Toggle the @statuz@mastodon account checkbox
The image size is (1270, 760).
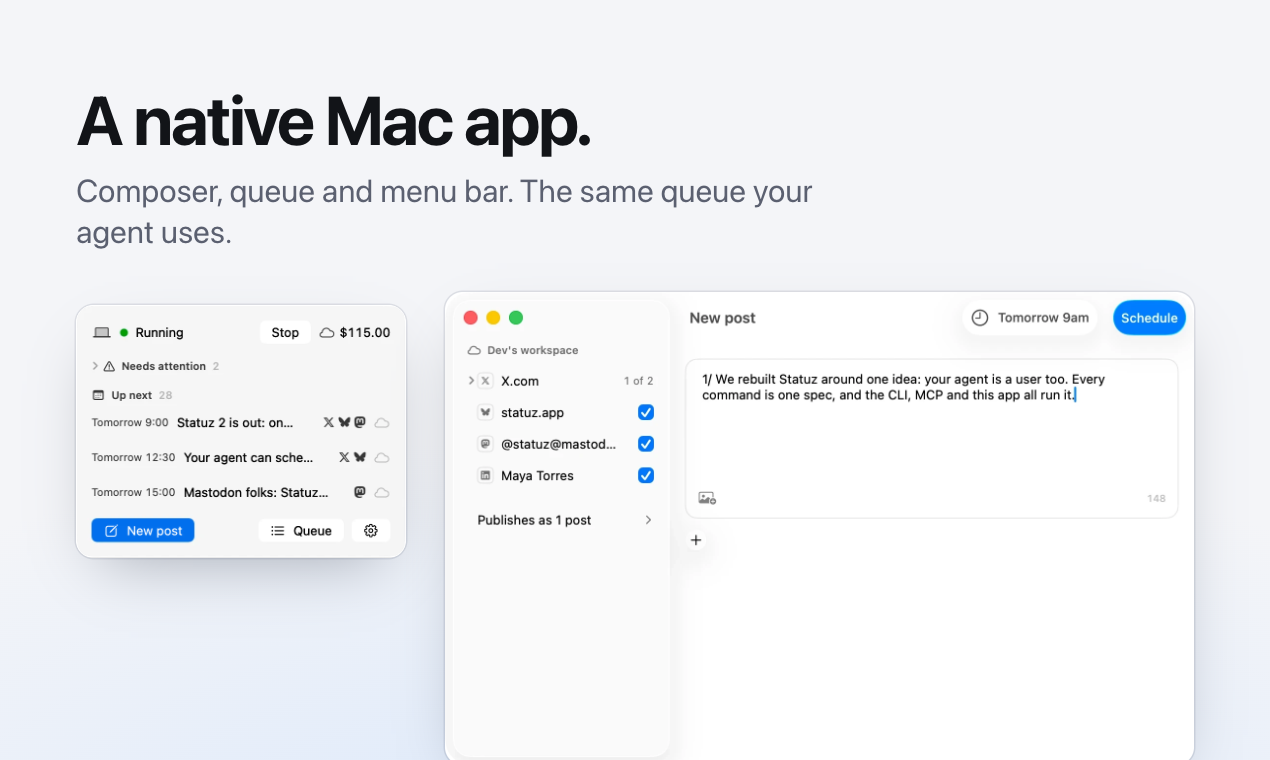click(646, 444)
